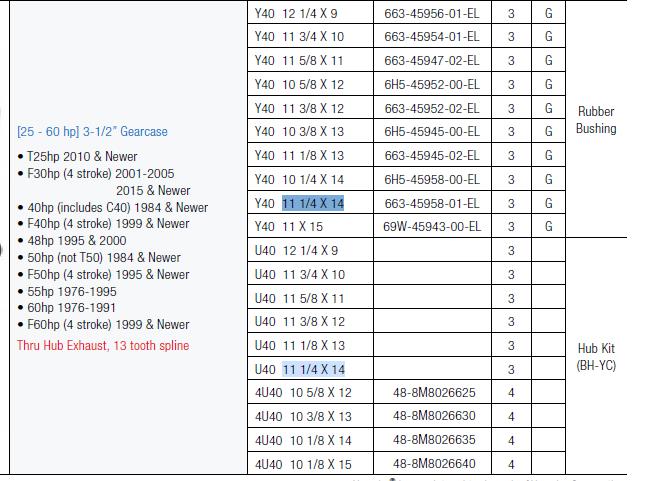Select part number 6H5-45945-00-EL
The width and height of the screenshot is (651, 481).
click(431, 132)
